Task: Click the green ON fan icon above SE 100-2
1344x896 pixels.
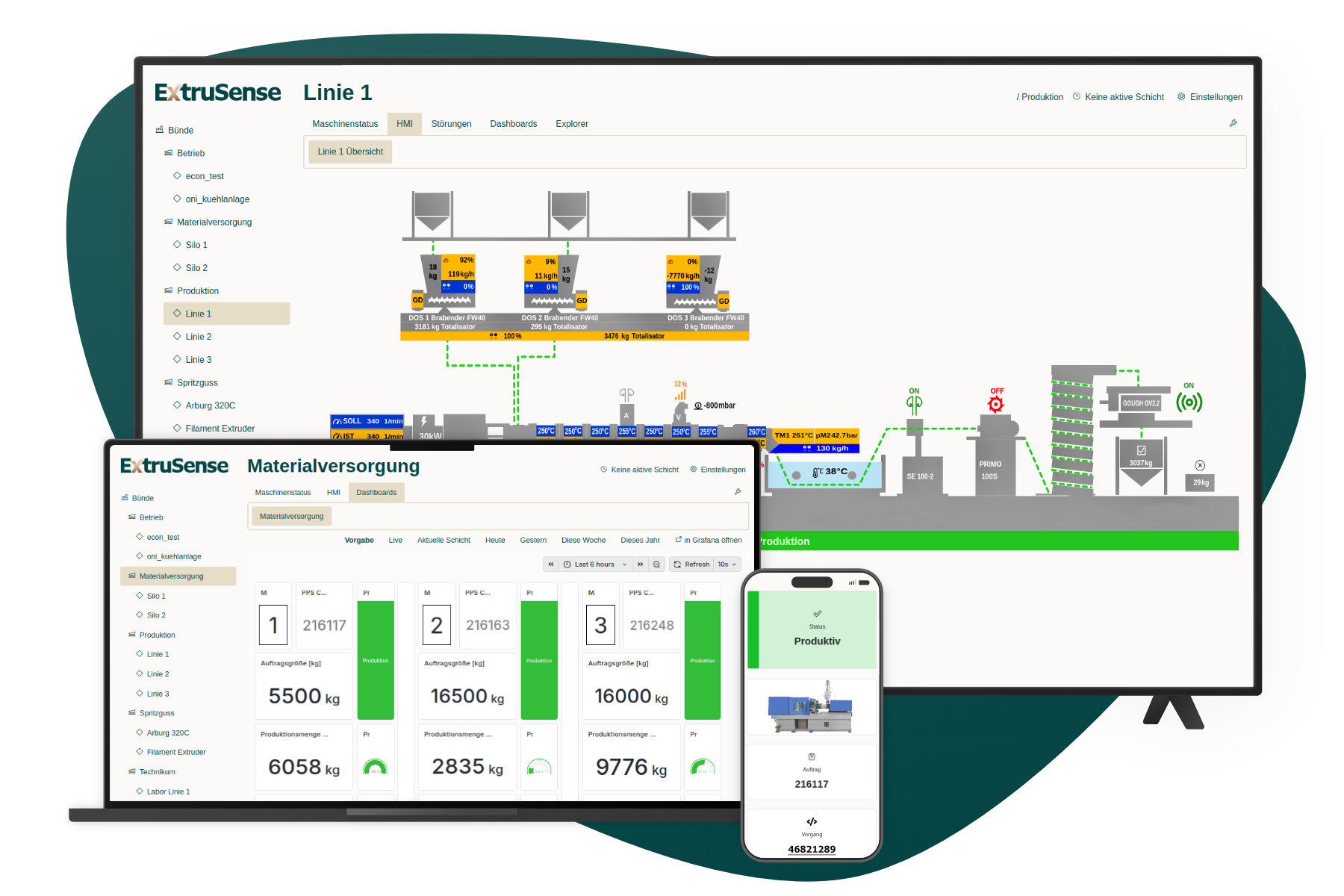Action: point(914,404)
